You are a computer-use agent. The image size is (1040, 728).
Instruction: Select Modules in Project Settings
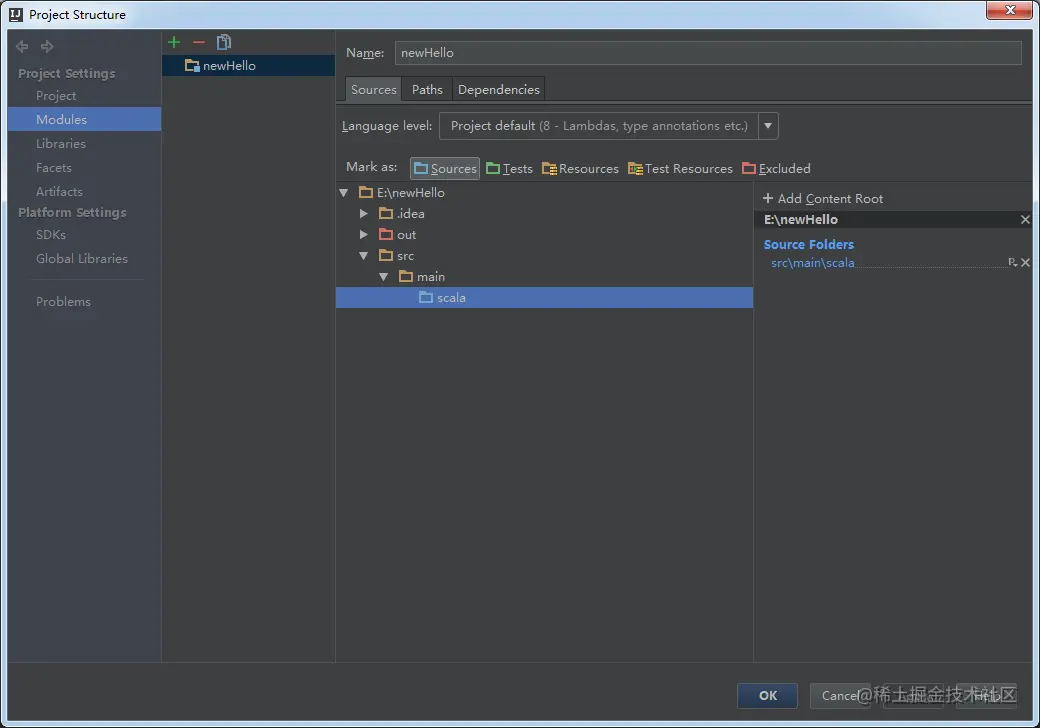(x=84, y=119)
